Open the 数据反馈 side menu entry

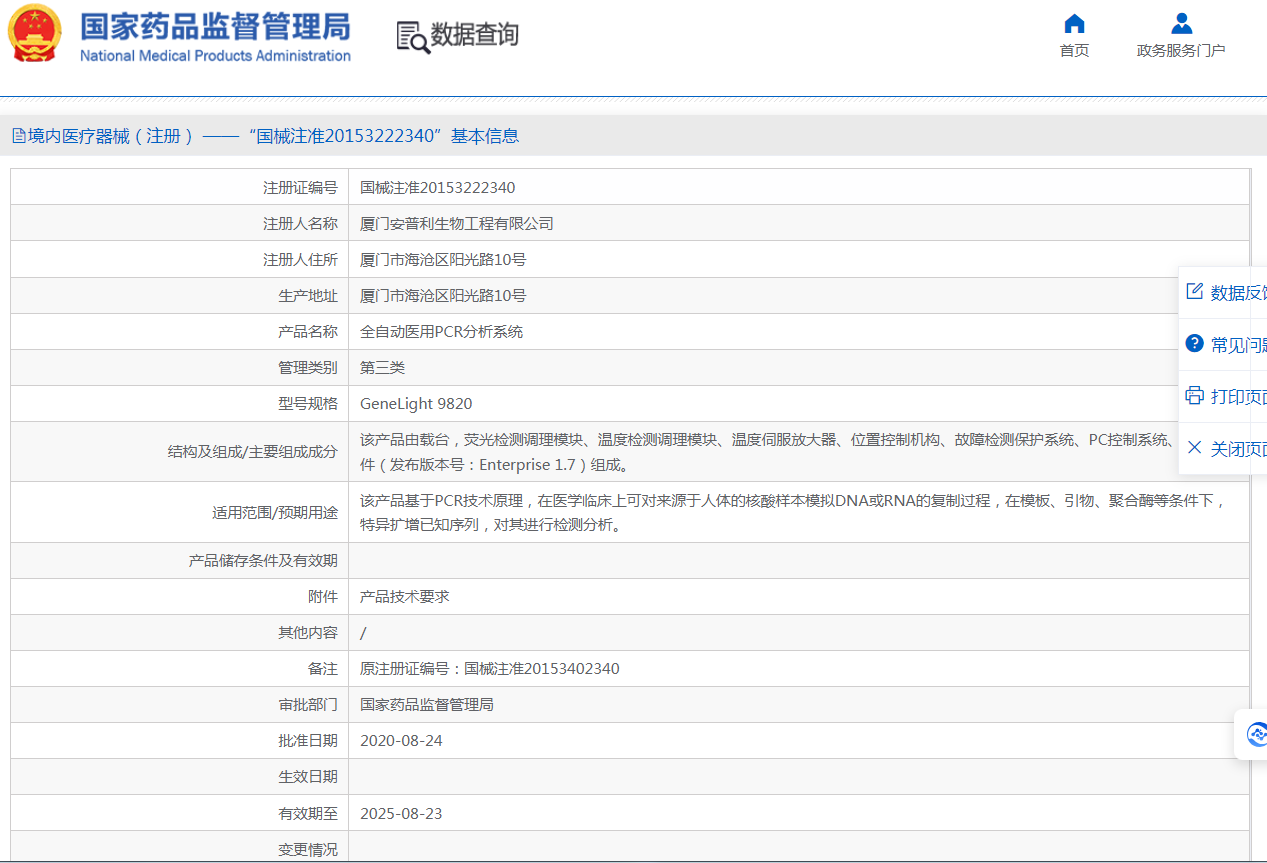[x=1223, y=293]
